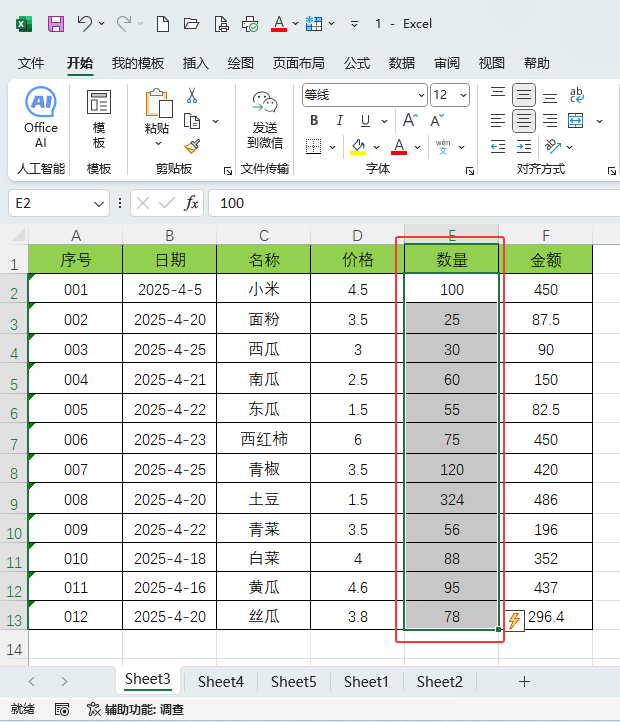Screen dimensions: 620x722
Task: Click the quick print icon
Action: [250, 23]
